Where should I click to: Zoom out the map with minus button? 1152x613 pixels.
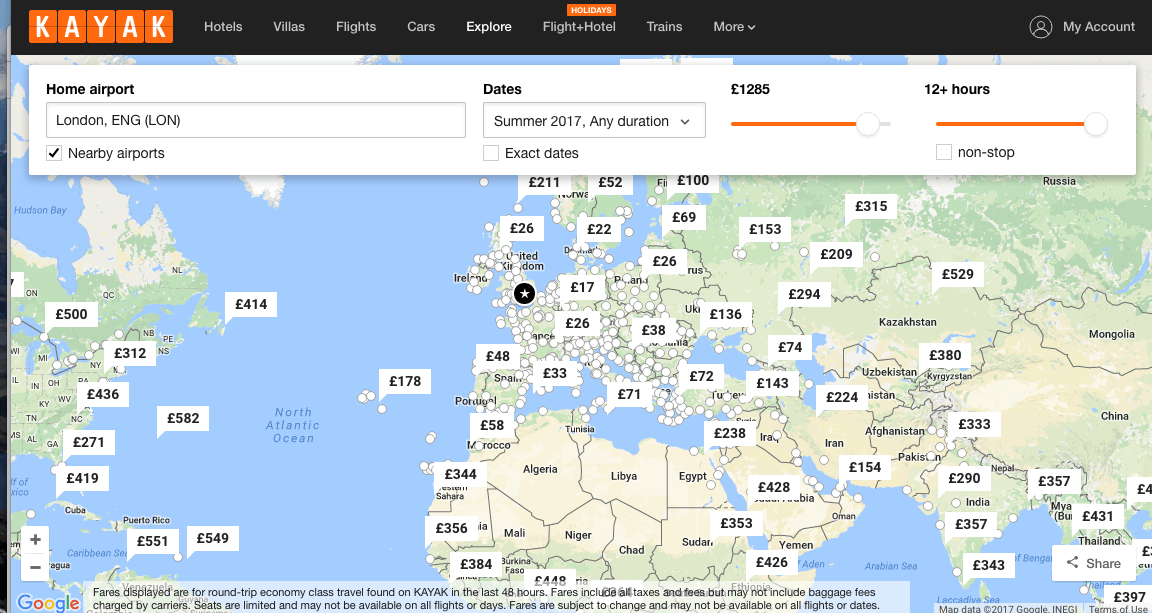(35, 567)
